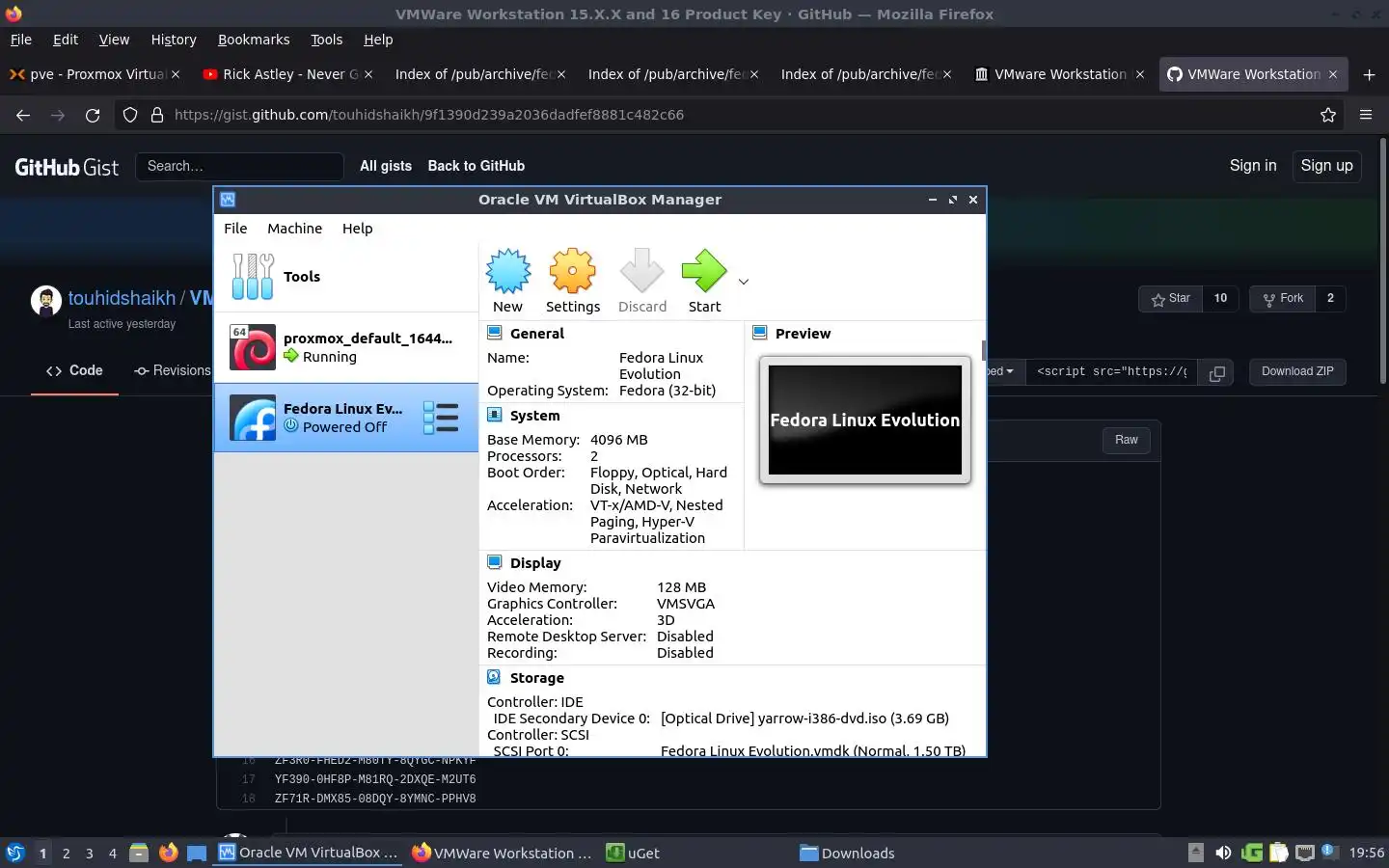Click the Display section header icon

pyautogui.click(x=495, y=562)
